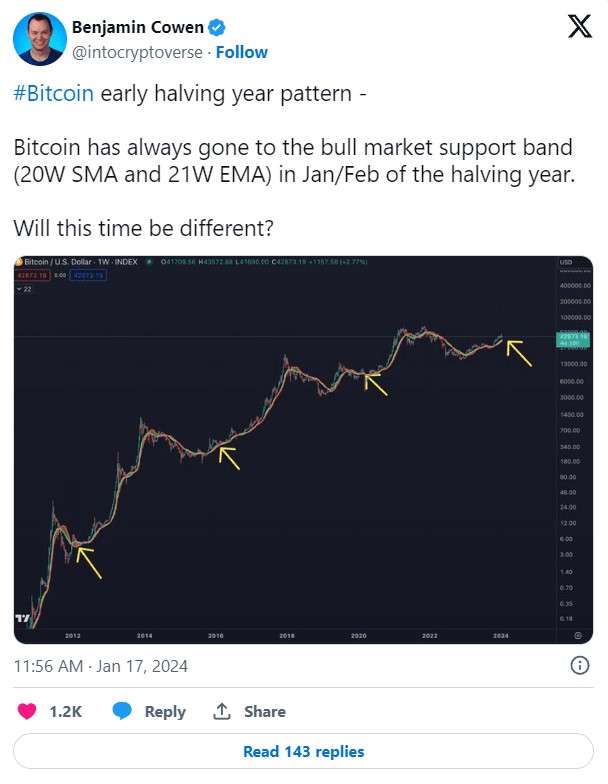This screenshot has height=784, width=608.
Task: Open the tweet info circle icon
Action: pyautogui.click(x=580, y=666)
